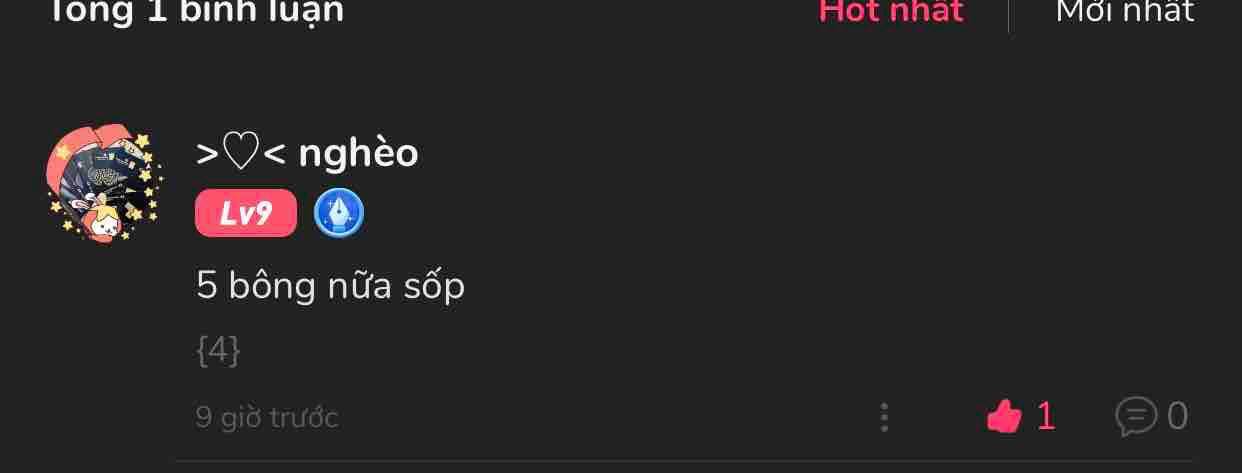Viewport: 1242px width, 473px height.
Task: Tap the divider between the sort tabs
Action: (1008, 14)
